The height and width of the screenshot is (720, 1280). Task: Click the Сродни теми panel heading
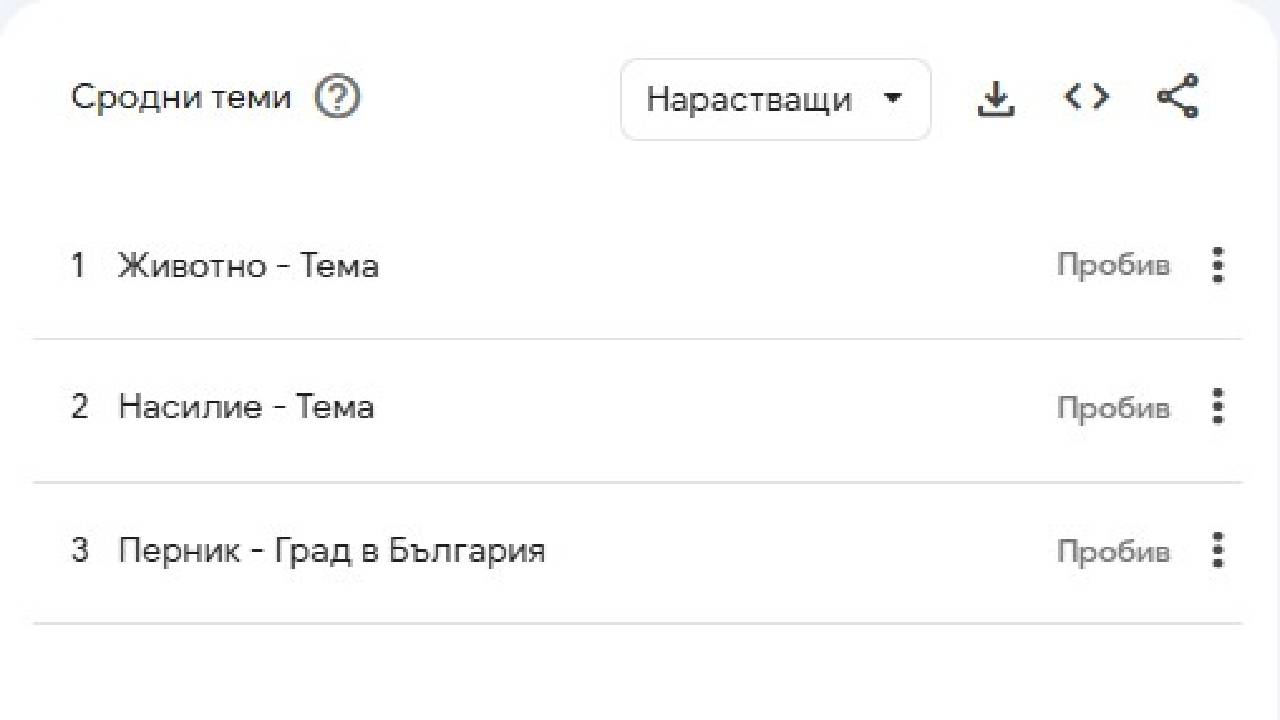point(180,97)
